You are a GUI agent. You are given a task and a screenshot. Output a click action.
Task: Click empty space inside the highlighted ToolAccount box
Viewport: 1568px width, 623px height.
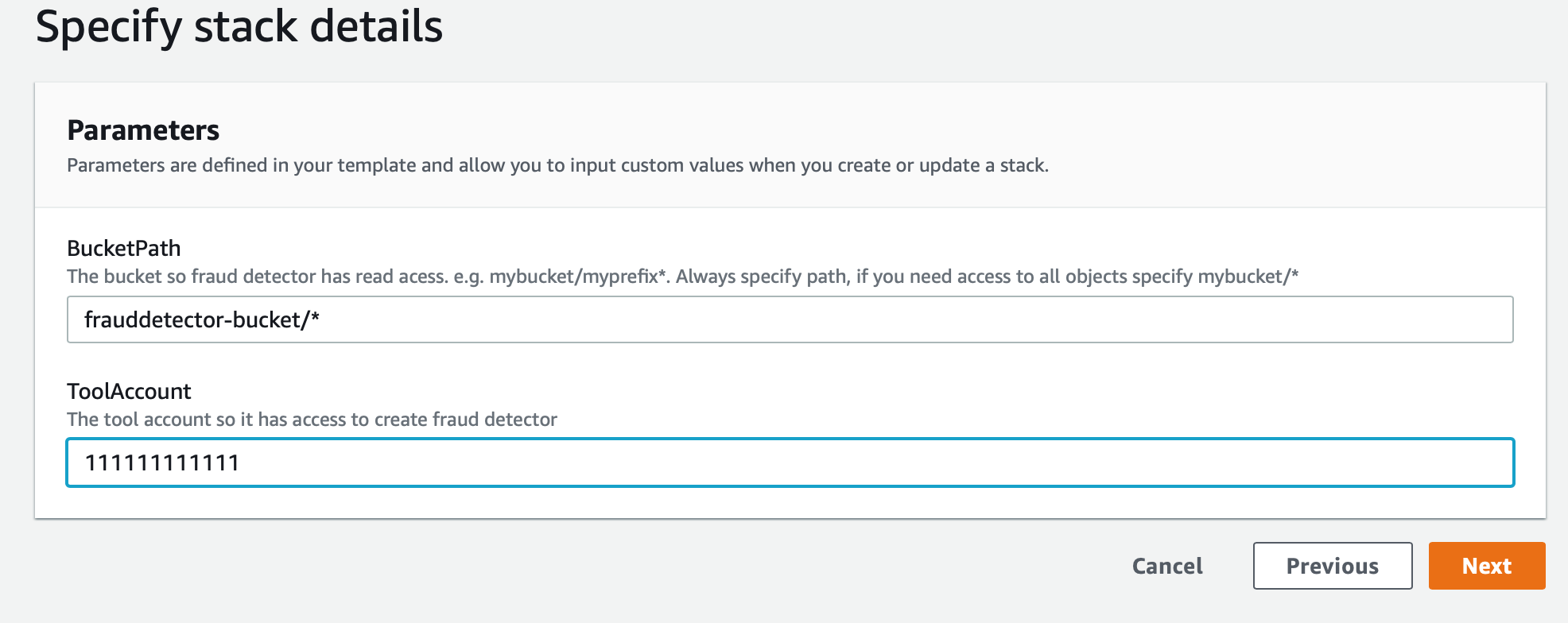(875, 462)
